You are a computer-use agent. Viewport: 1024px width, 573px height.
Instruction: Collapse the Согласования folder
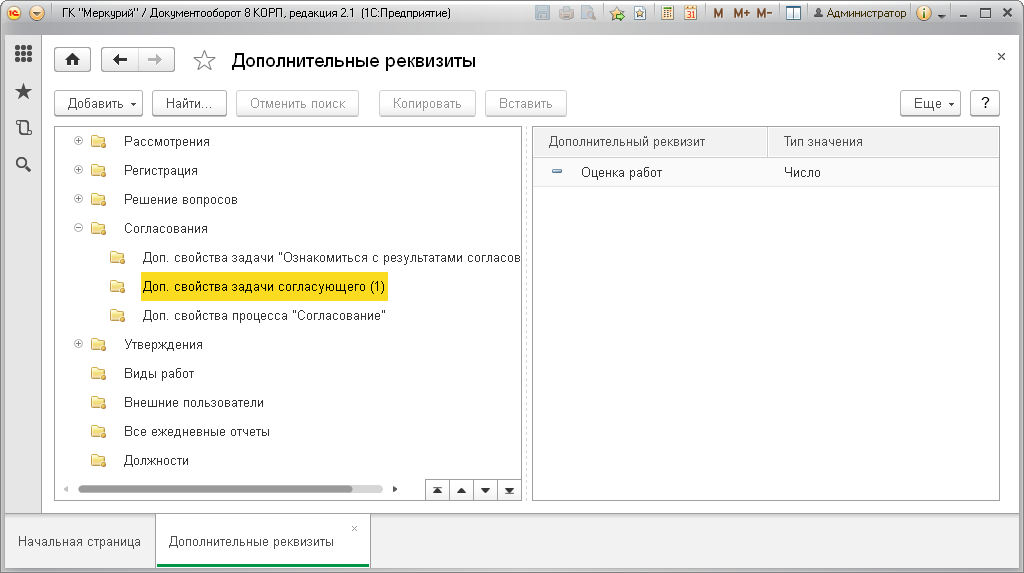click(x=78, y=227)
